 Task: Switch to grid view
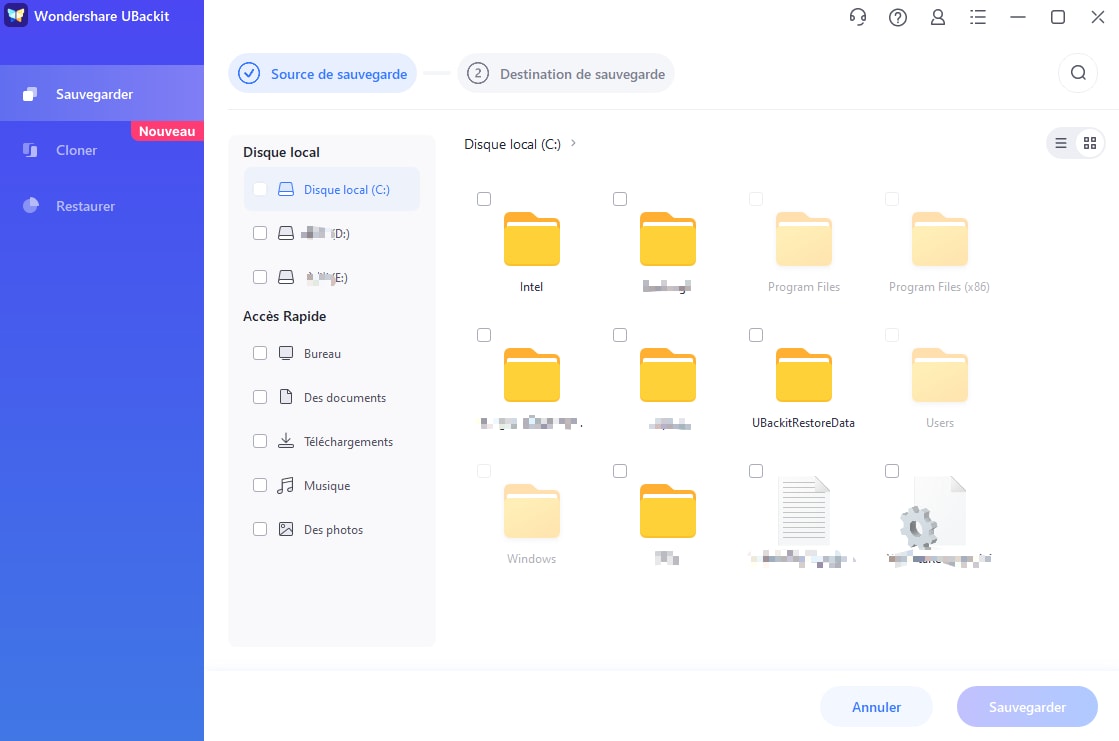[x=1090, y=143]
